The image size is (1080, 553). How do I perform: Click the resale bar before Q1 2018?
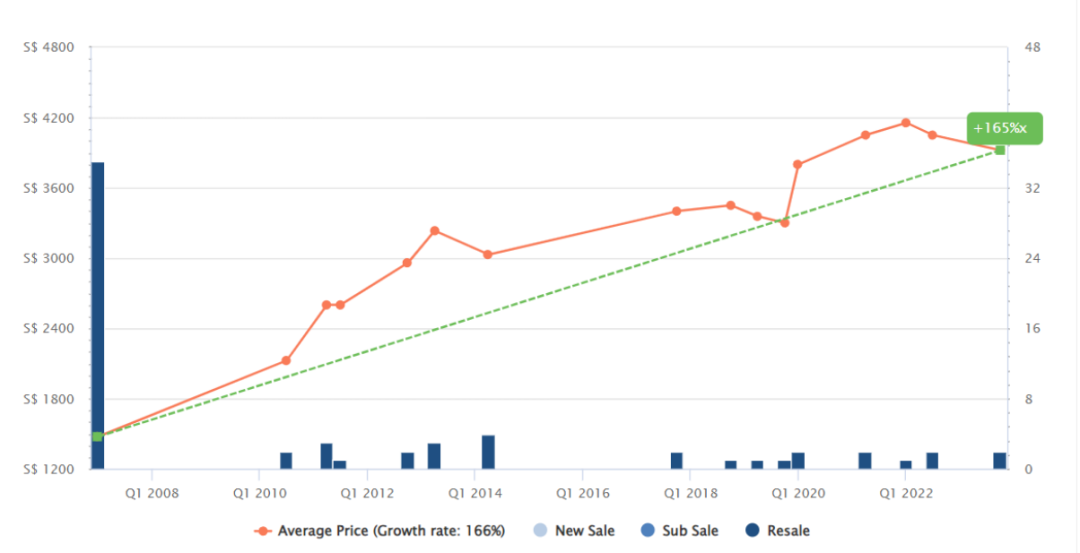click(x=676, y=461)
